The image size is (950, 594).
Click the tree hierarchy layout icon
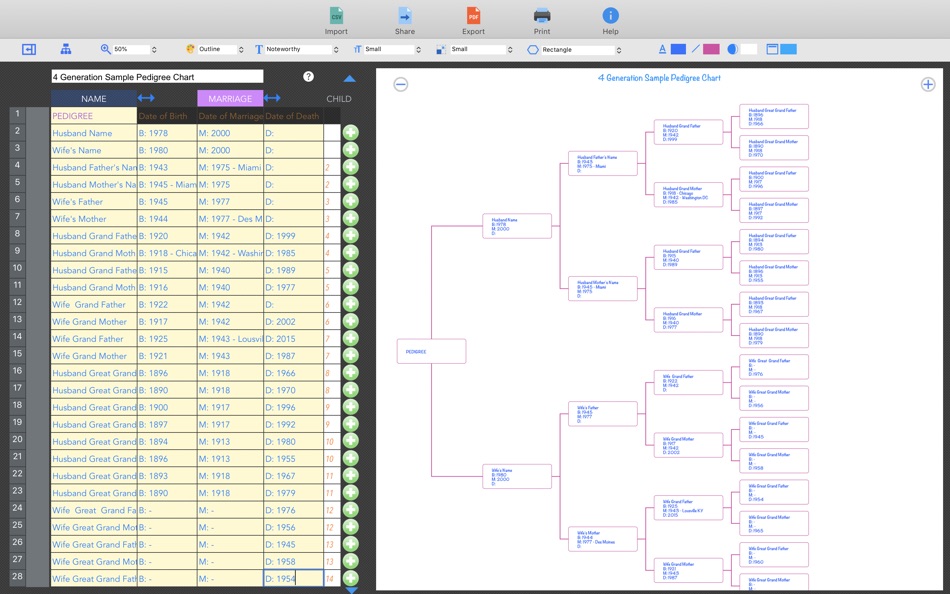coord(65,49)
